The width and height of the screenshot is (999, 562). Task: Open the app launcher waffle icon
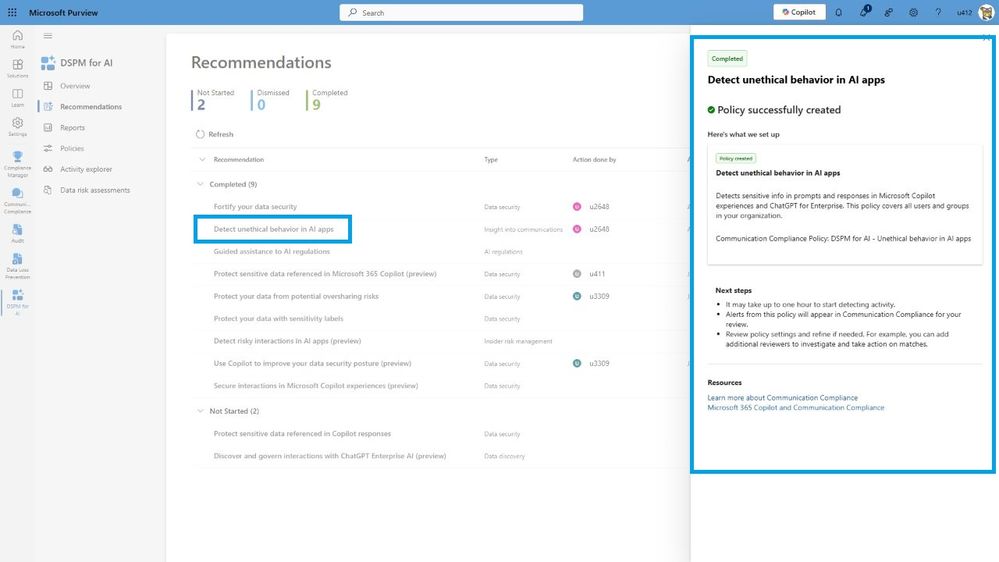point(12,12)
